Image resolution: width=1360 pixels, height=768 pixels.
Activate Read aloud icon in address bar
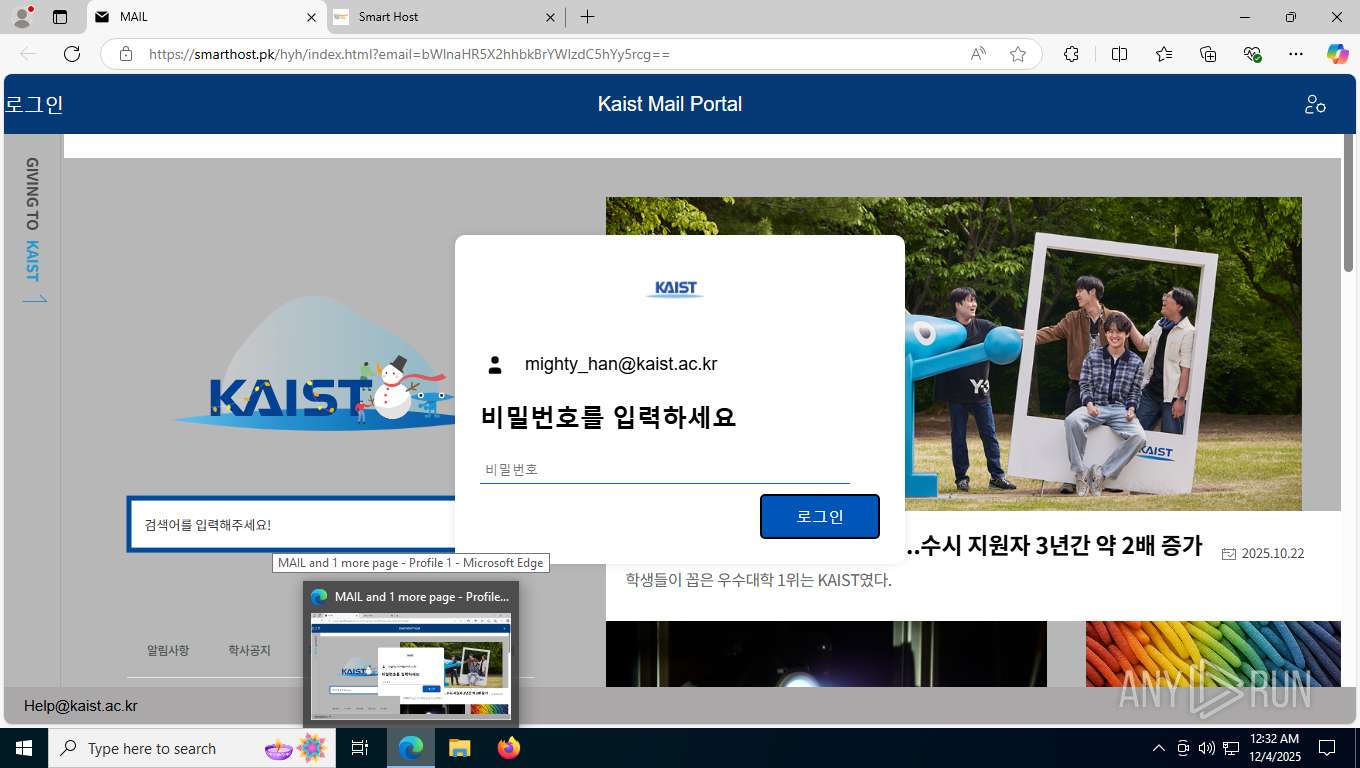tap(978, 54)
